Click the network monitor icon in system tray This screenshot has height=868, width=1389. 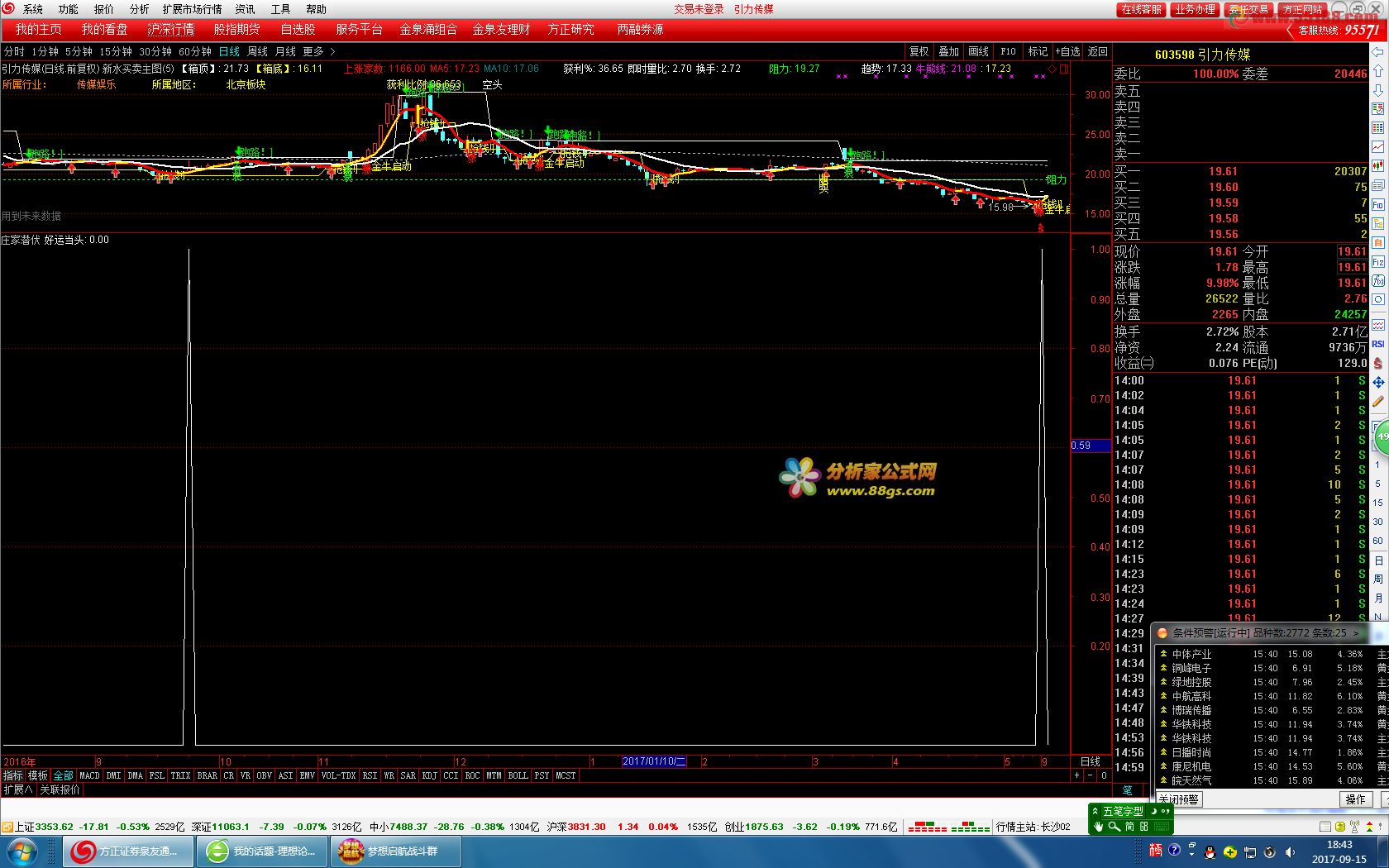tap(1250, 851)
